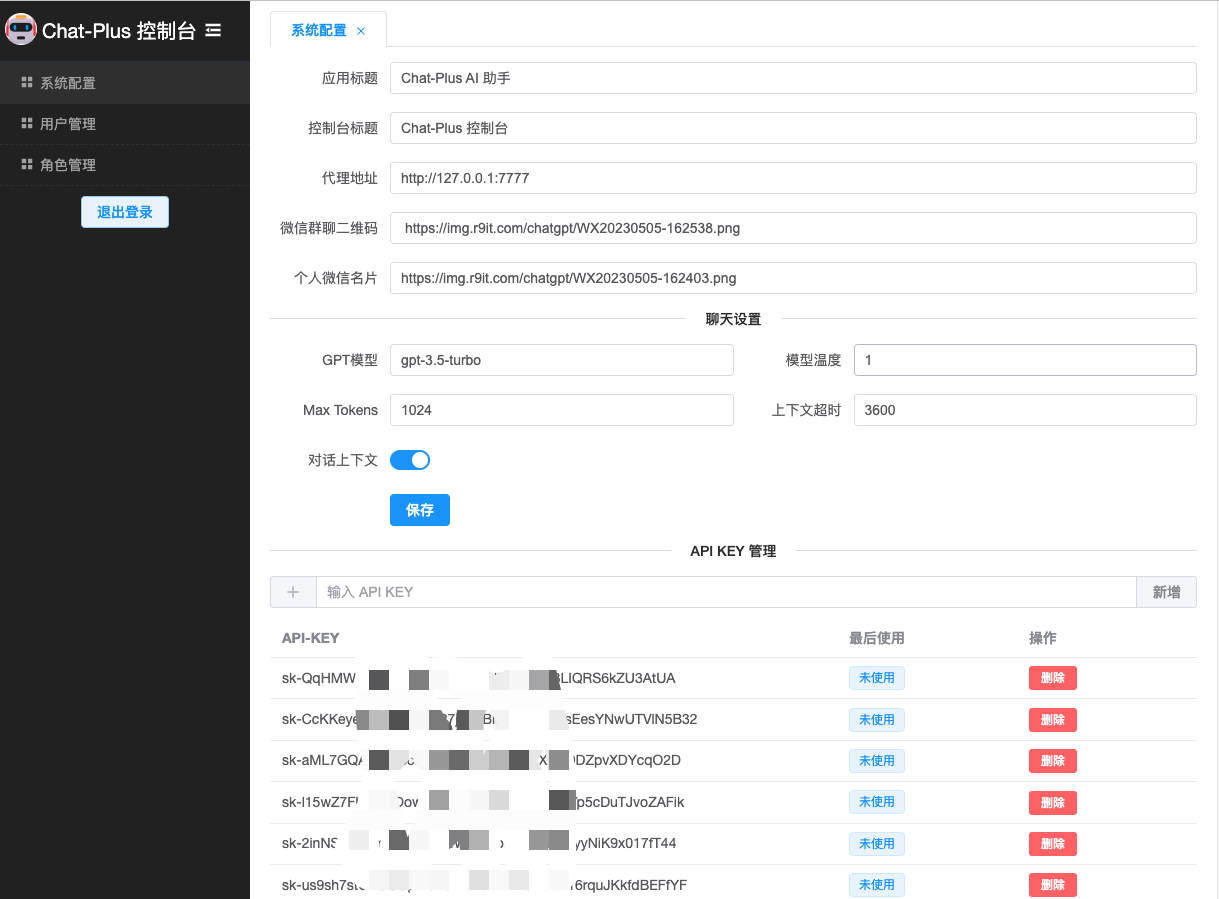Click the 保存 button to save settings

point(419,510)
